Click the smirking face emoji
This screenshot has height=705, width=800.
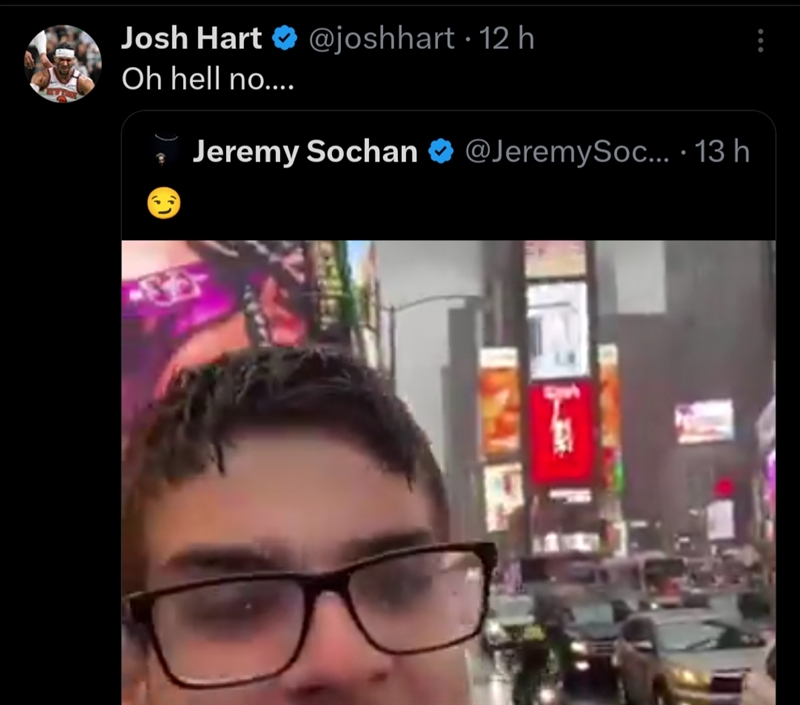[x=164, y=203]
